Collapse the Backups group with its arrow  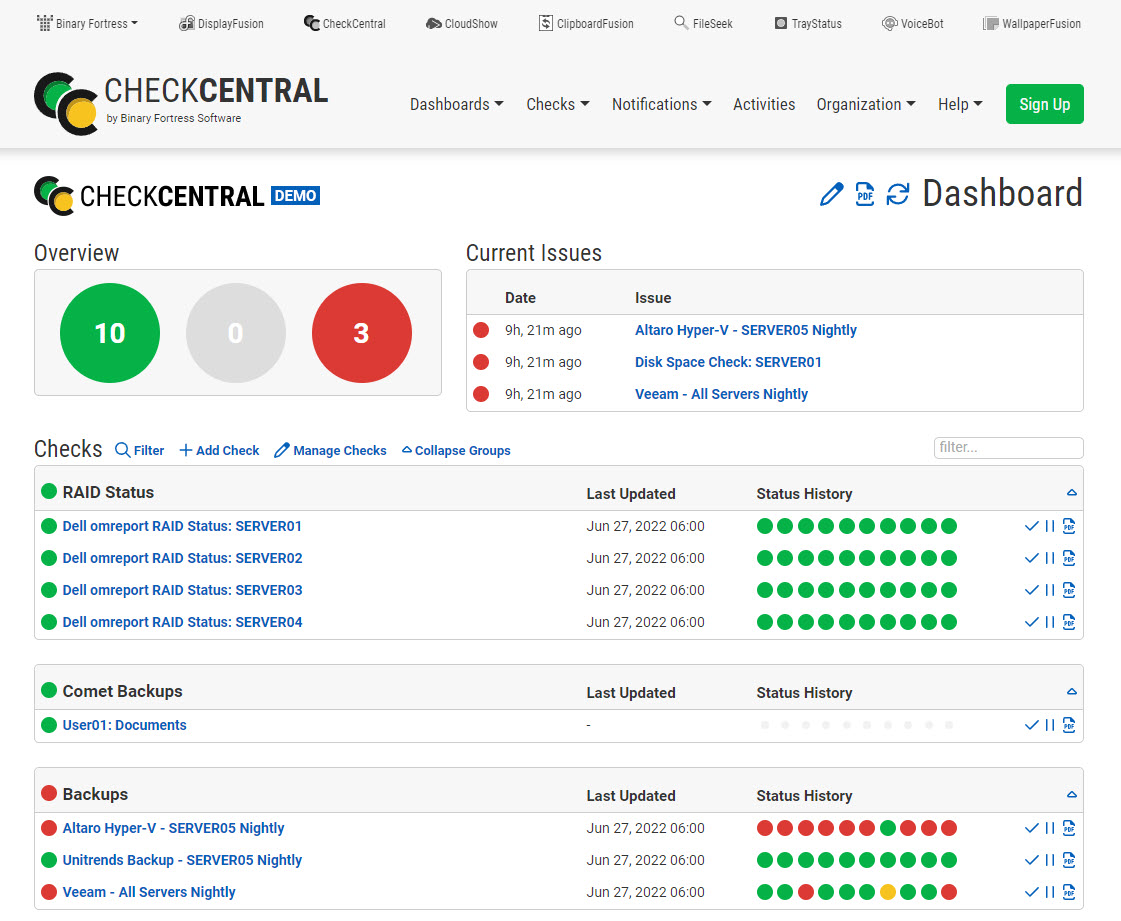[1071, 795]
